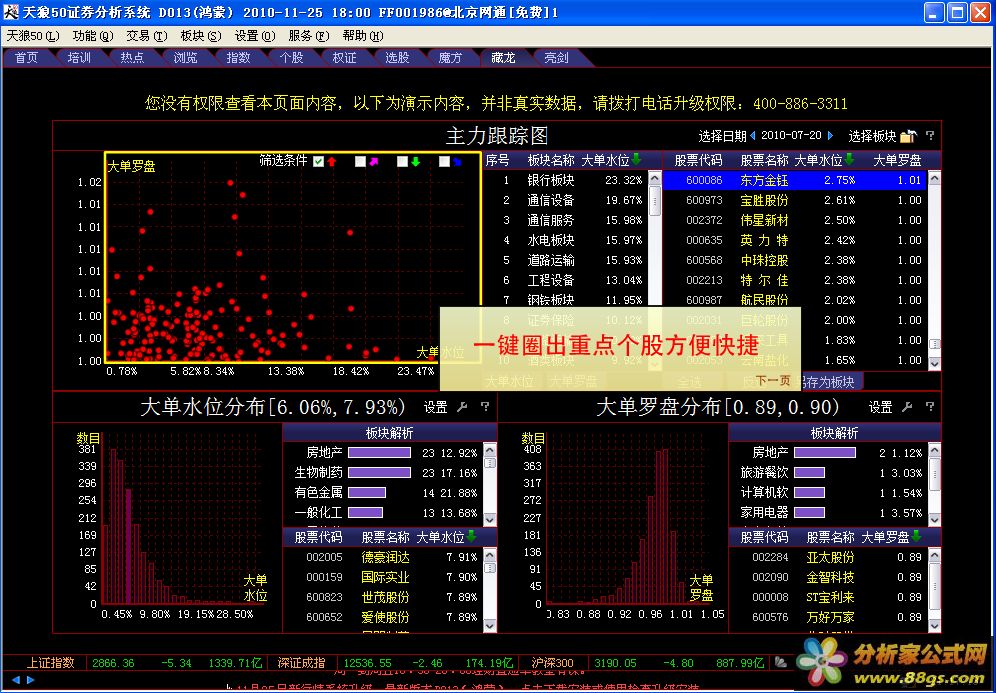Click the small icon right of 887.99亿
Screen dimensions: 996x693
tap(781, 662)
